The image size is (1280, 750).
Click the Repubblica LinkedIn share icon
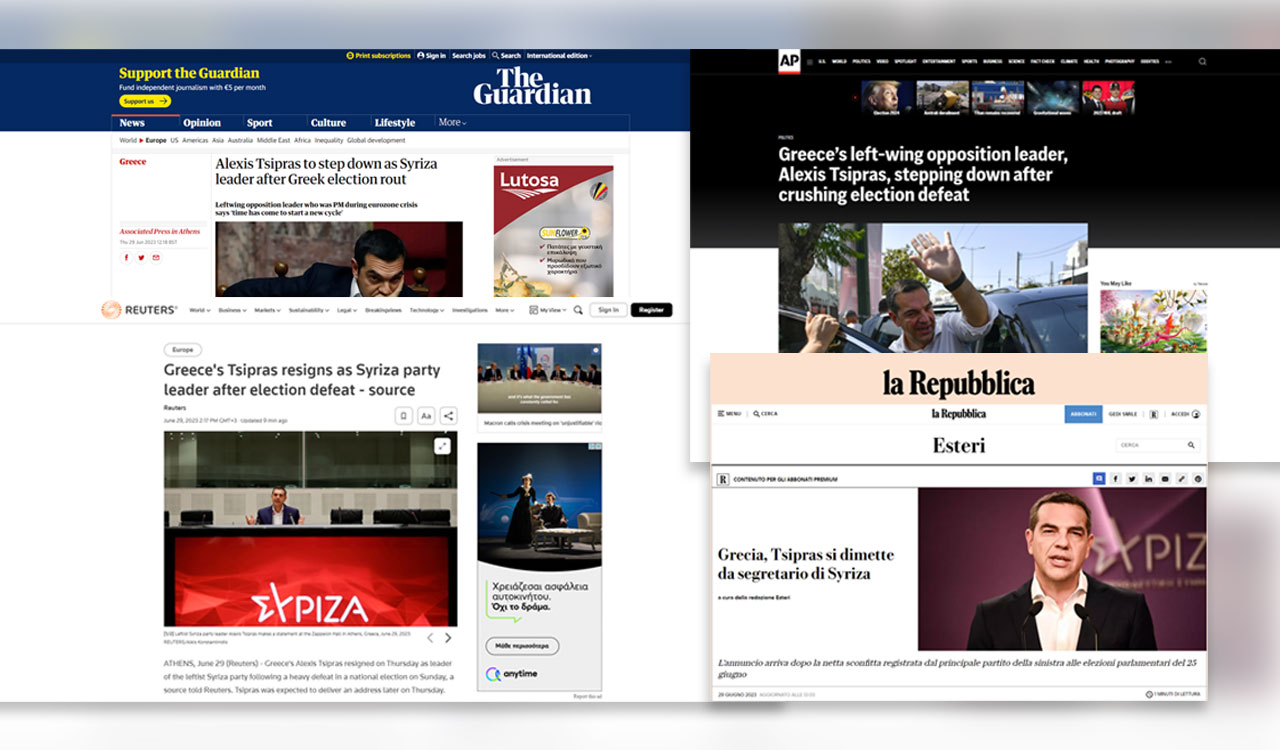pyautogui.click(x=1148, y=478)
